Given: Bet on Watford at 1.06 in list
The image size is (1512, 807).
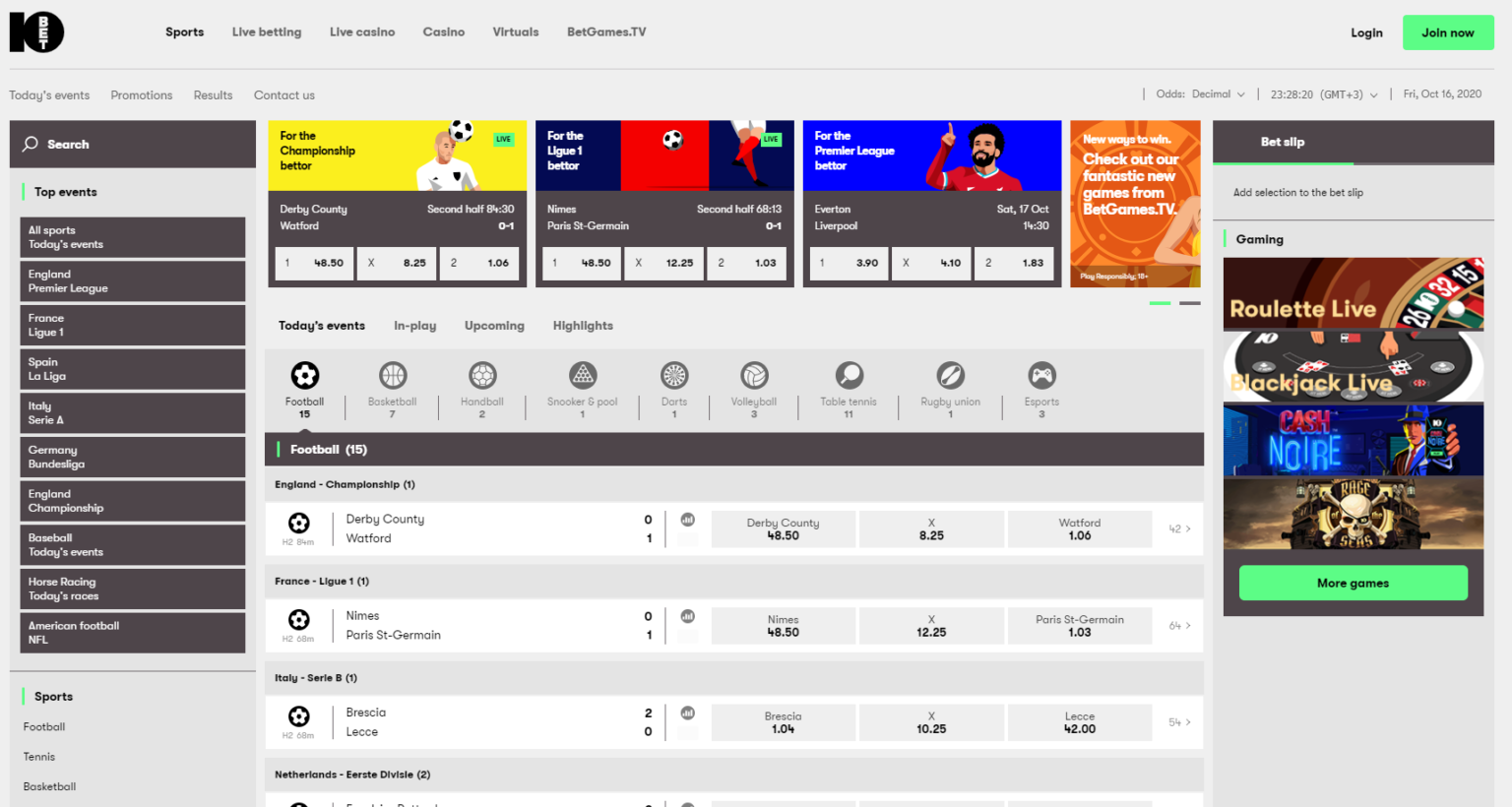Looking at the screenshot, I should point(1080,529).
